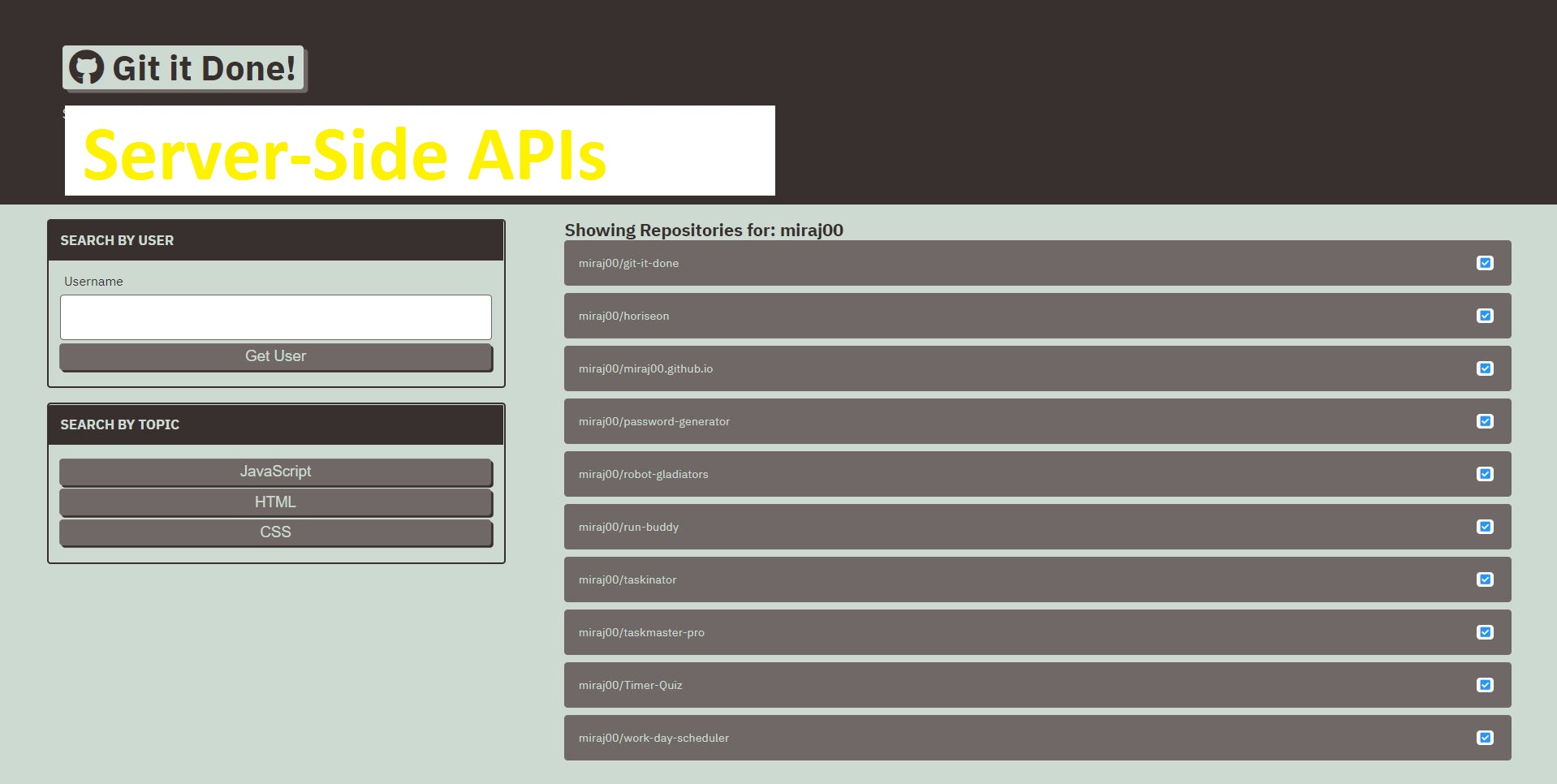Search repositories by CSS topic
Viewport: 1557px width, 784px height.
276,532
